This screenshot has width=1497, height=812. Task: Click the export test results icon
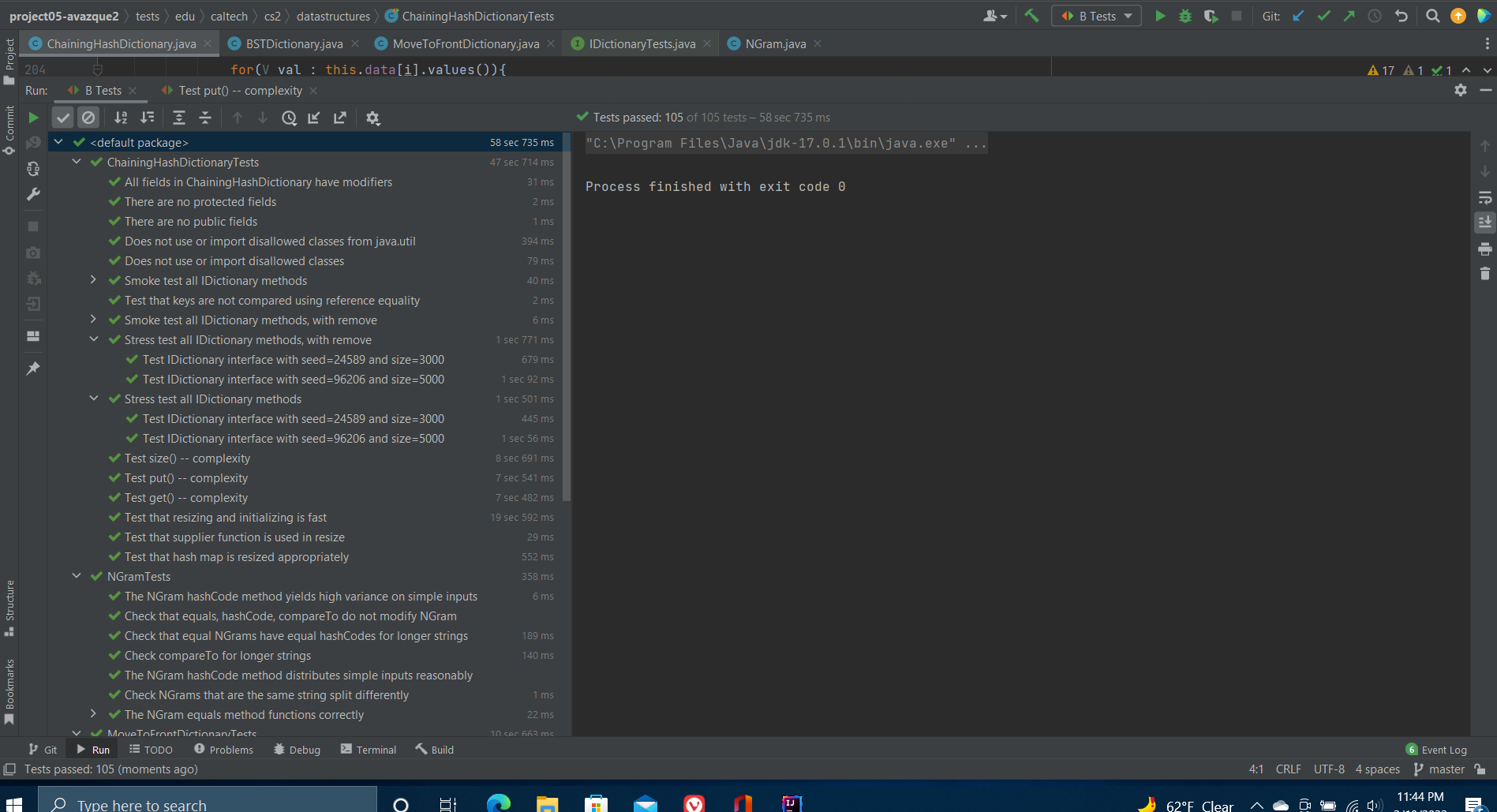[x=340, y=118]
